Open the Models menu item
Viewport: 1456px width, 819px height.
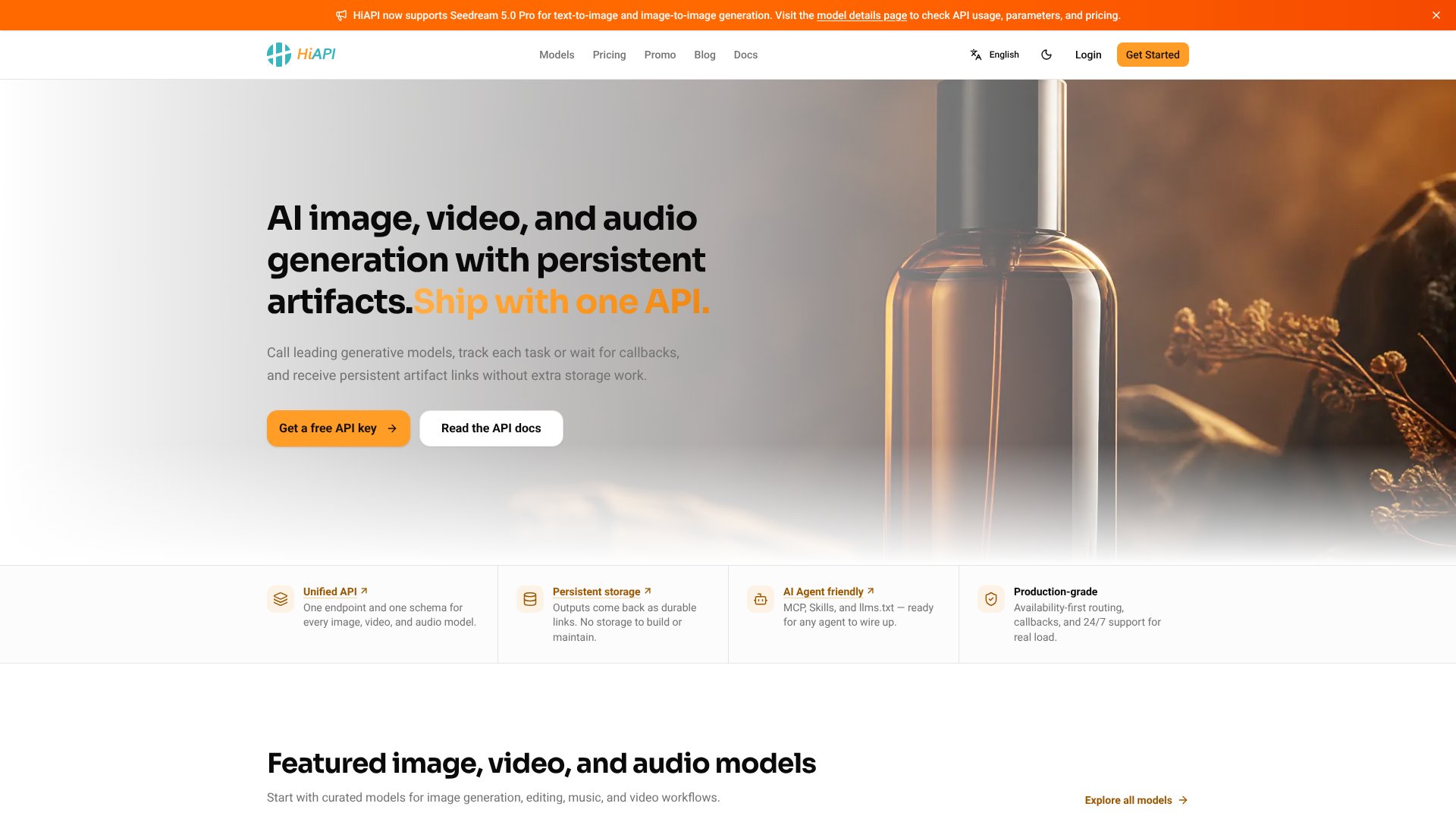pos(557,55)
